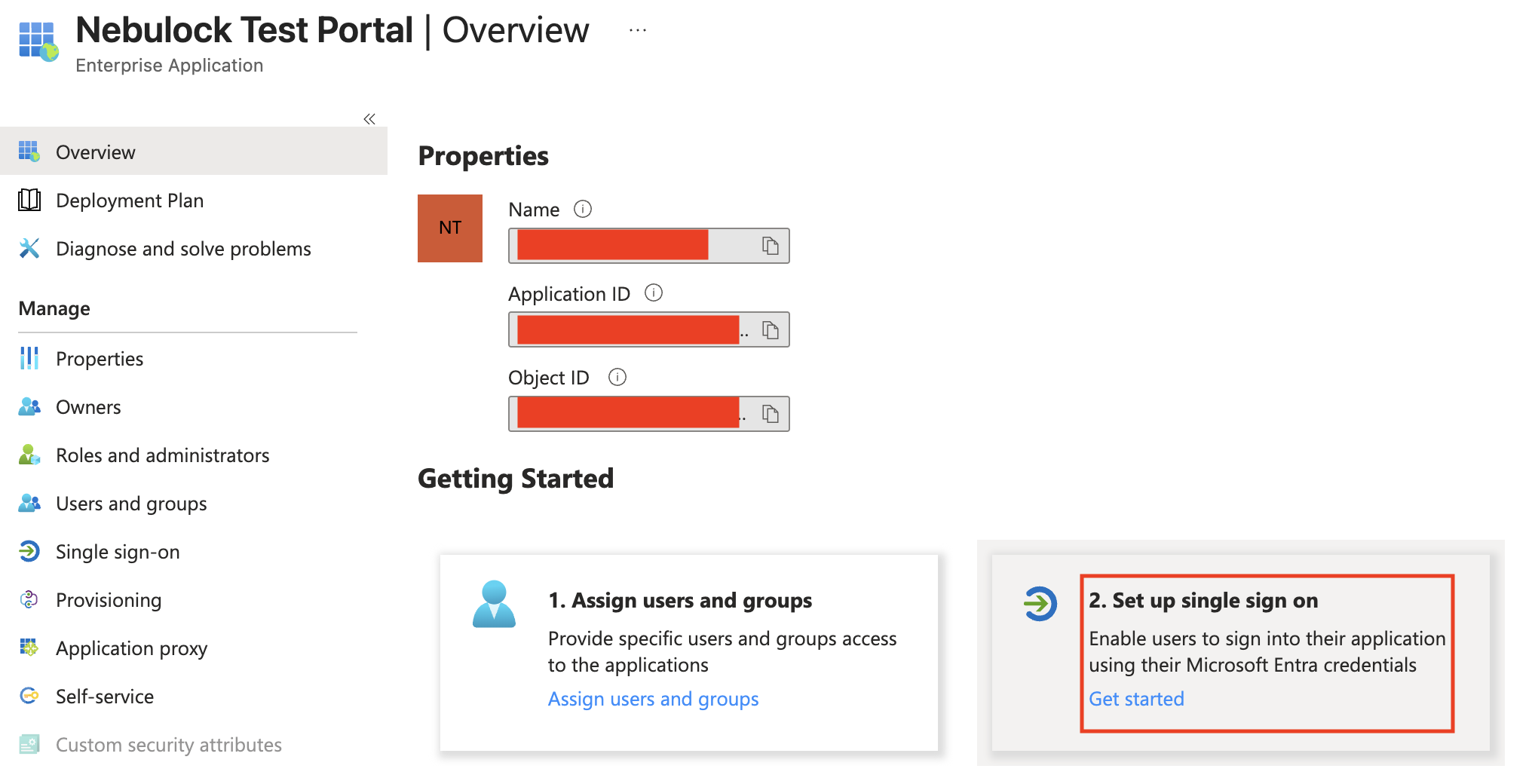Open Self-service menu item
Viewport: 1532px width, 784px height.
(105, 697)
